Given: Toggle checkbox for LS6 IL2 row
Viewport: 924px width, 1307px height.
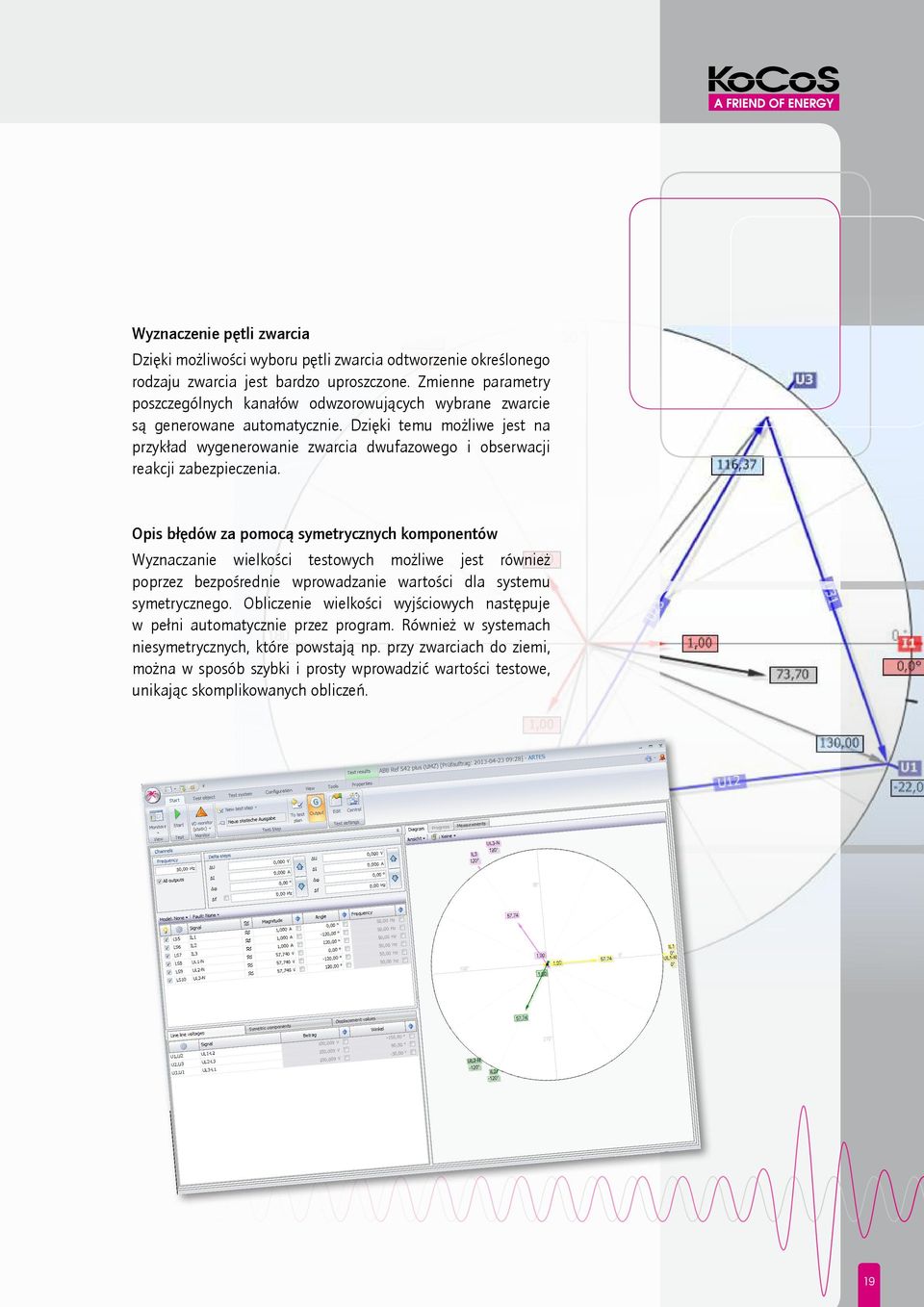Looking at the screenshot, I should pos(167,947).
